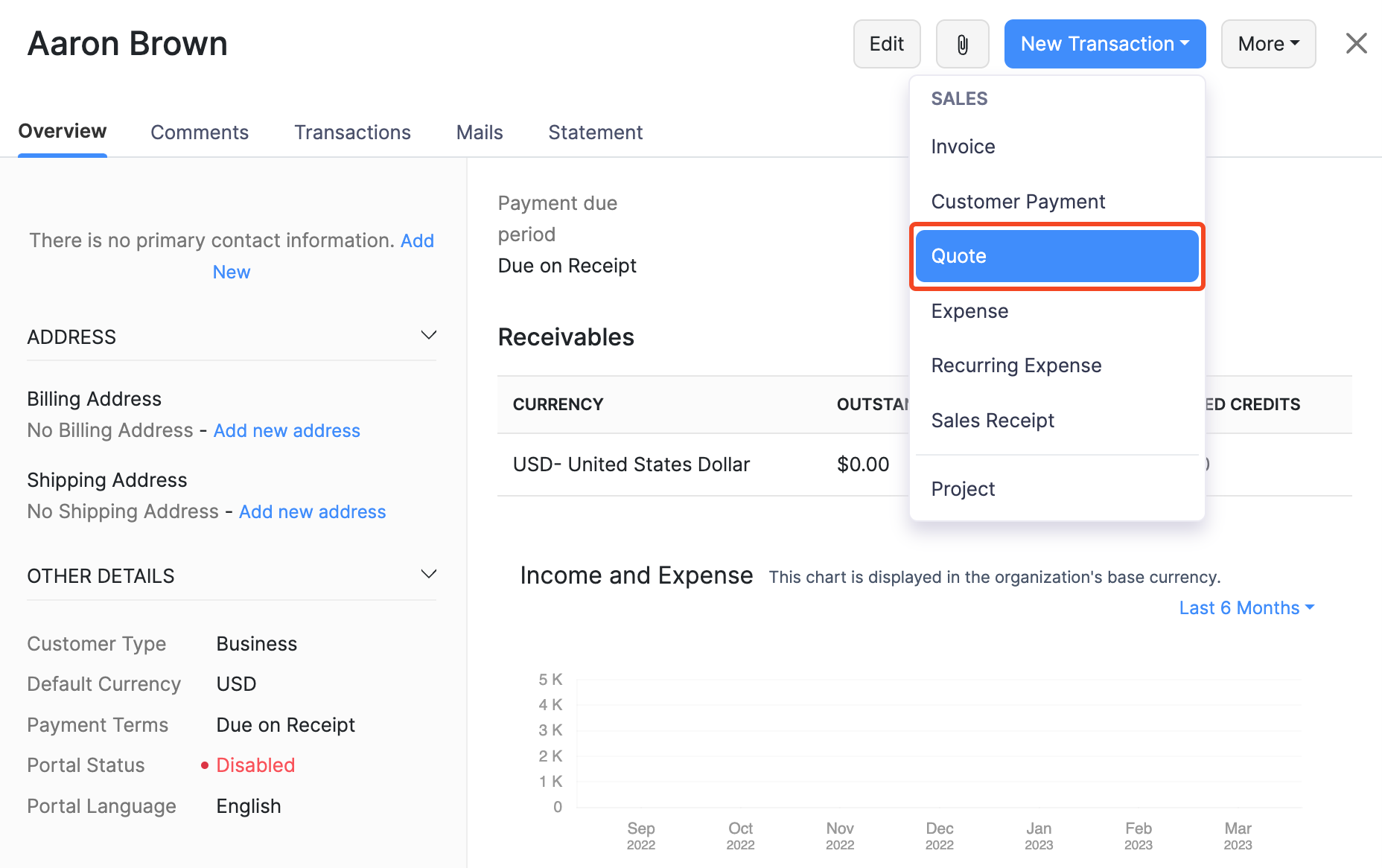The image size is (1382, 868).
Task: Add new shipping address link
Action: pos(312,512)
